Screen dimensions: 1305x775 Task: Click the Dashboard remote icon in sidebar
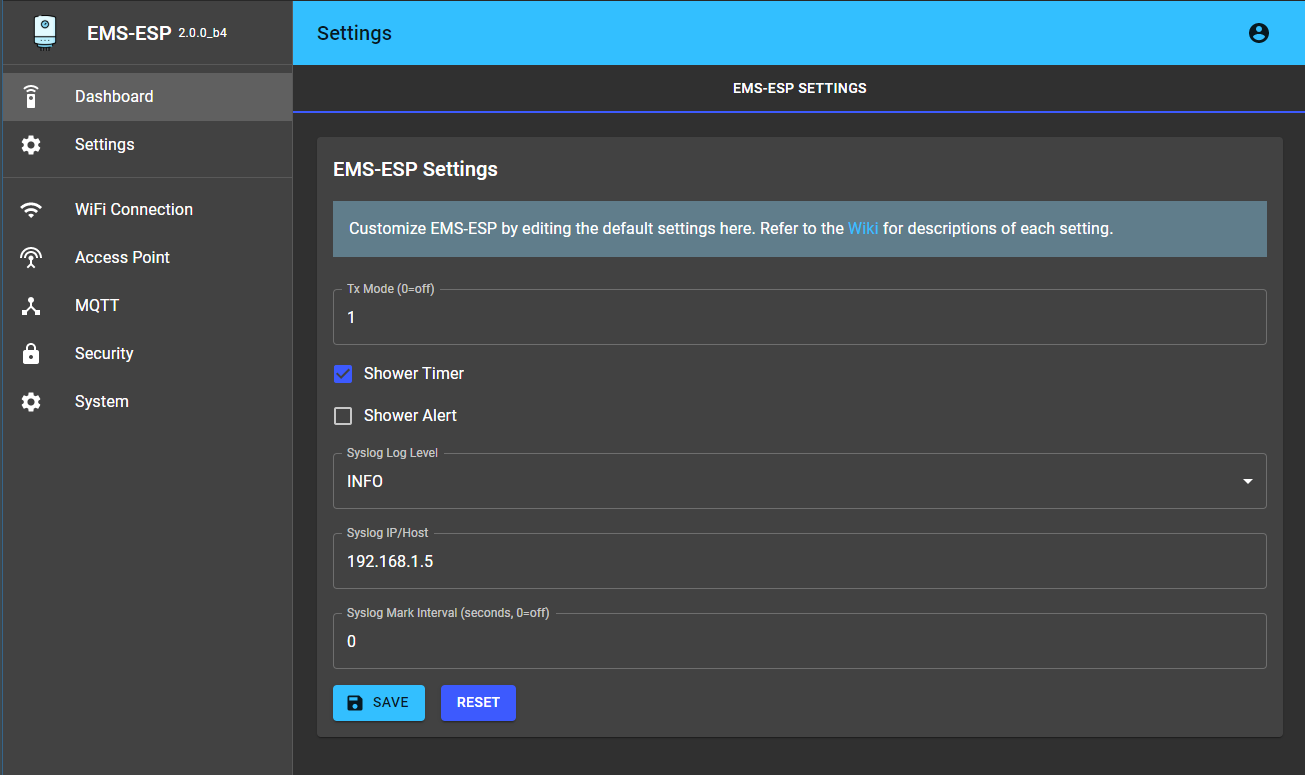pyautogui.click(x=31, y=97)
